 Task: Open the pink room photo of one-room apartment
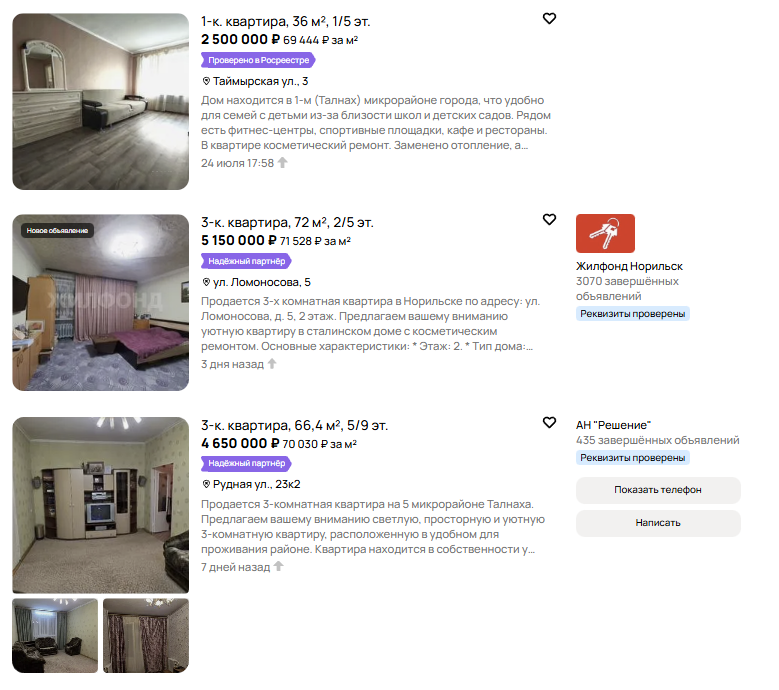(x=100, y=101)
